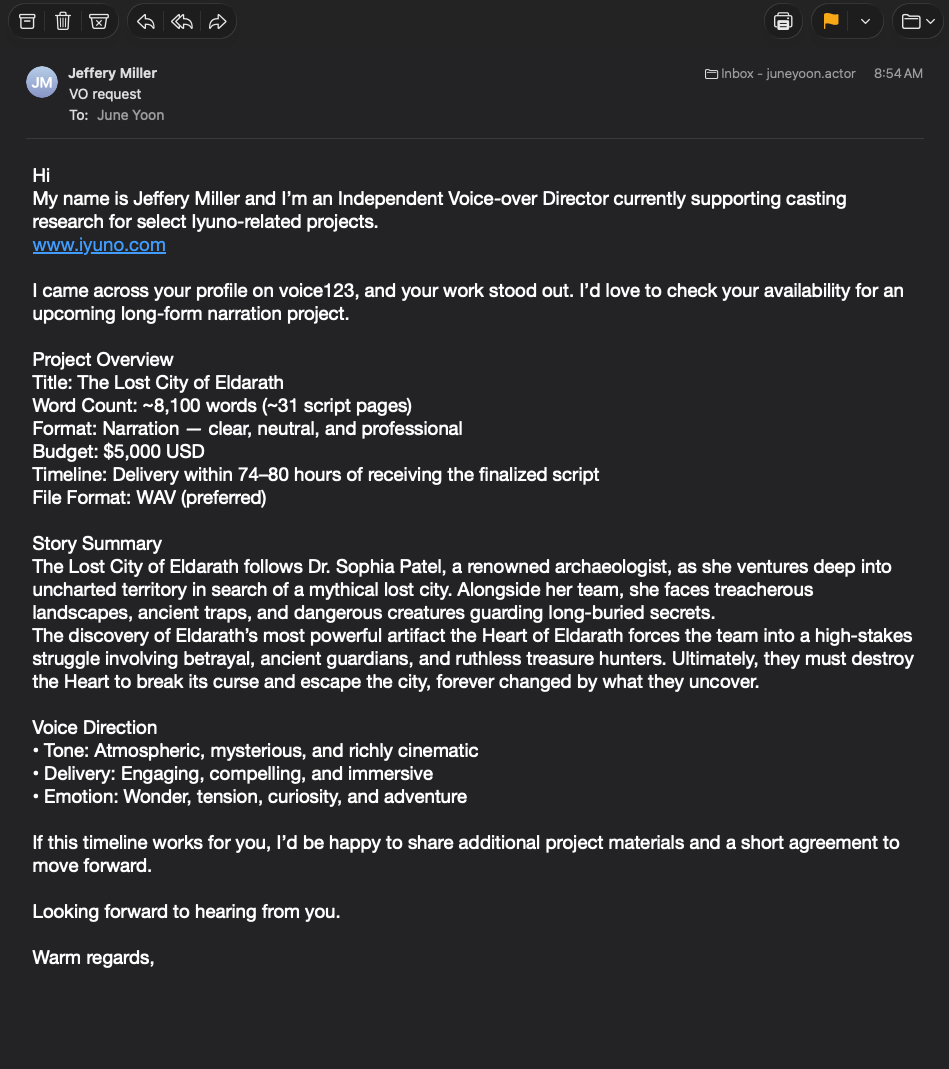
Task: Click the Inbox - juneyoon.actor mailbox label
Action: pos(781,74)
